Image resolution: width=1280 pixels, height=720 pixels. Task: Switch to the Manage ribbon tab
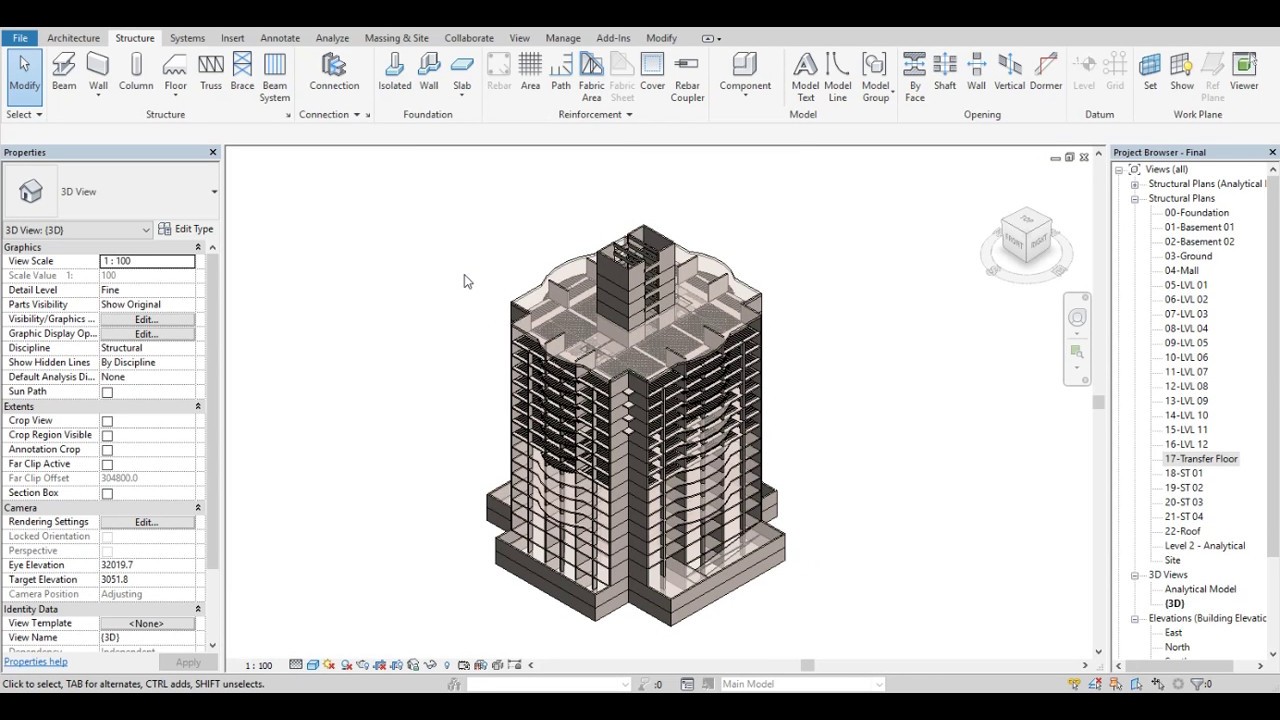coord(563,38)
